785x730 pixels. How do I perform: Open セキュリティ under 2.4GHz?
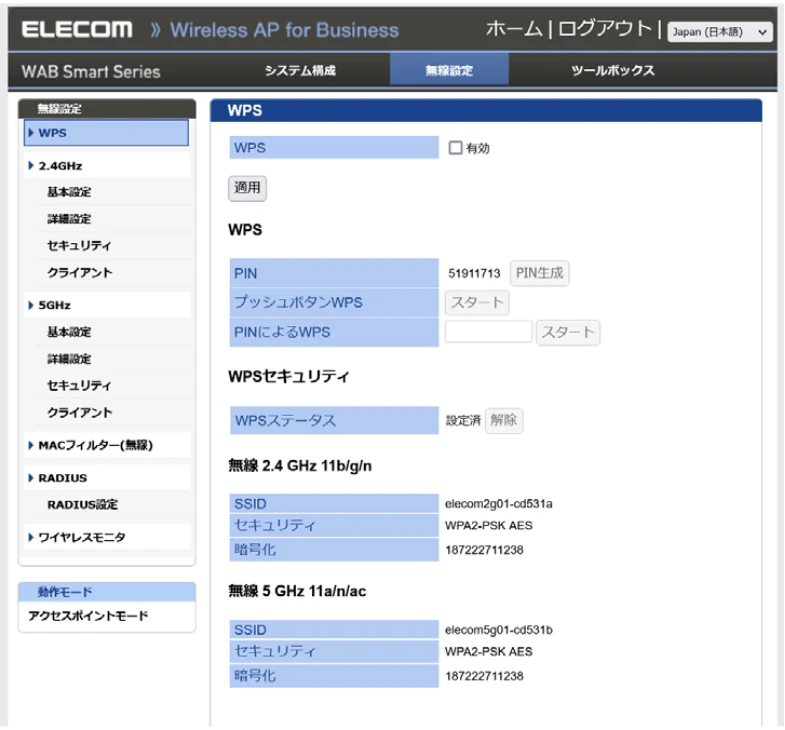pos(79,246)
